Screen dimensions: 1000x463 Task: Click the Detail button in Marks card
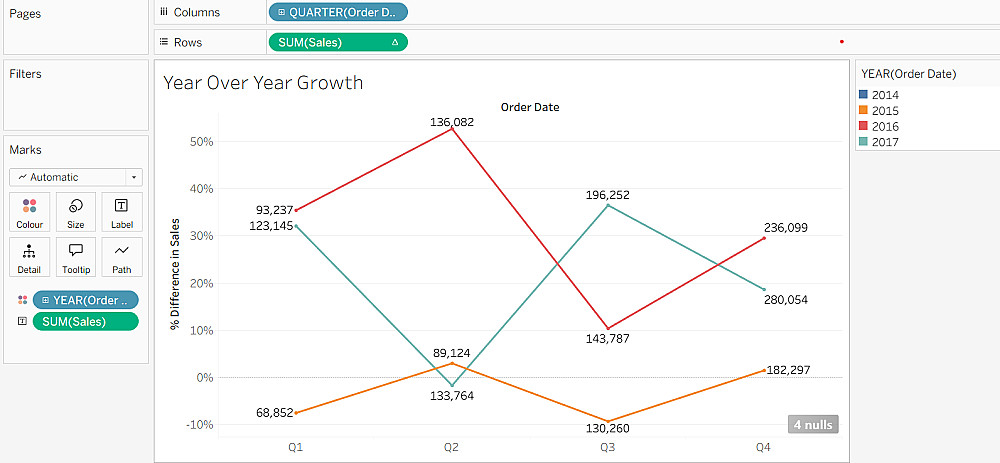point(29,256)
